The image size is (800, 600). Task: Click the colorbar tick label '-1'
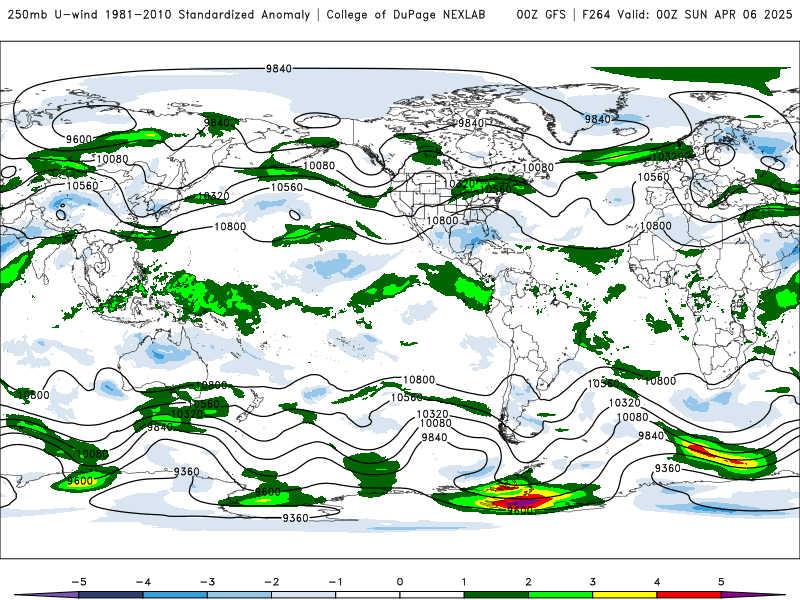click(335, 582)
